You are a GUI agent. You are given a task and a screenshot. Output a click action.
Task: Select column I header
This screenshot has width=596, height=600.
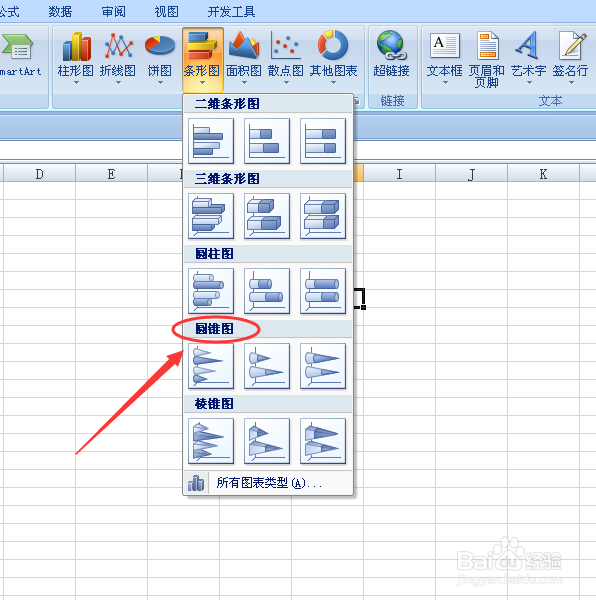coord(399,174)
